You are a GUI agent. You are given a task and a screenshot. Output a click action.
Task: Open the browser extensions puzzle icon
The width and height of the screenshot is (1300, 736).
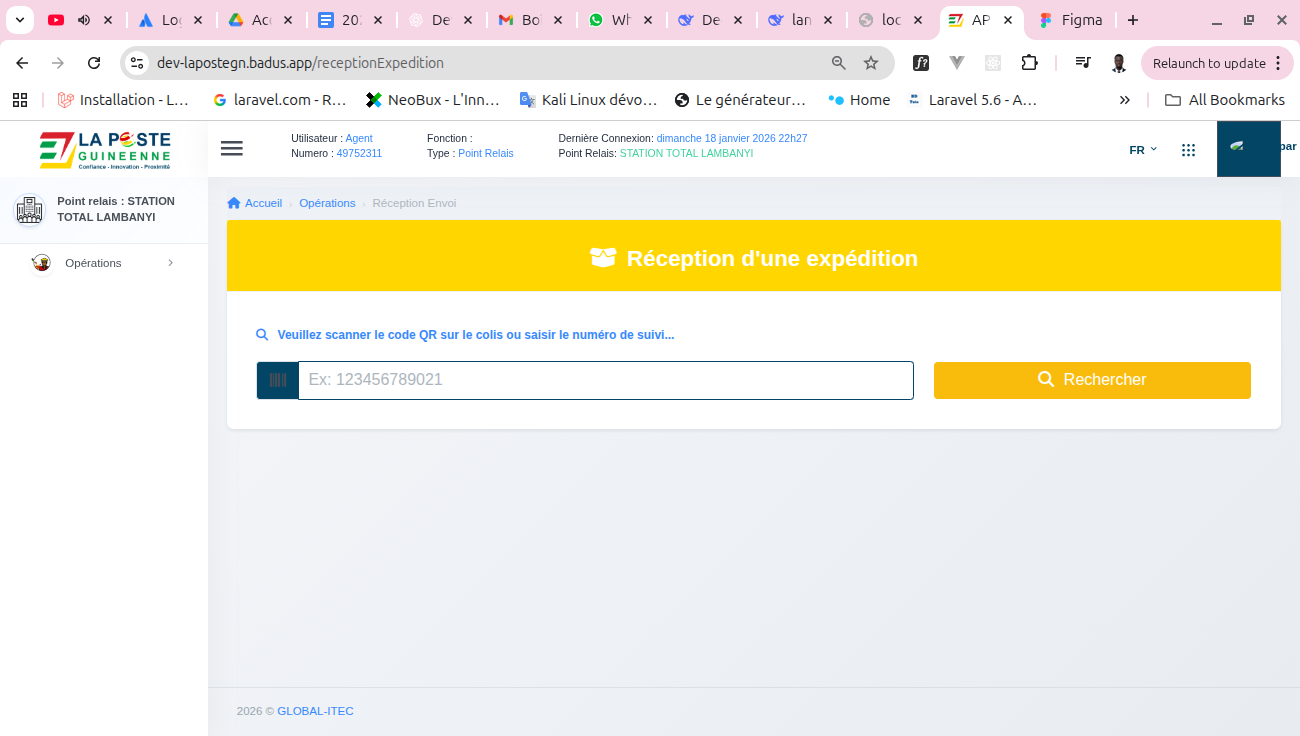click(1029, 63)
